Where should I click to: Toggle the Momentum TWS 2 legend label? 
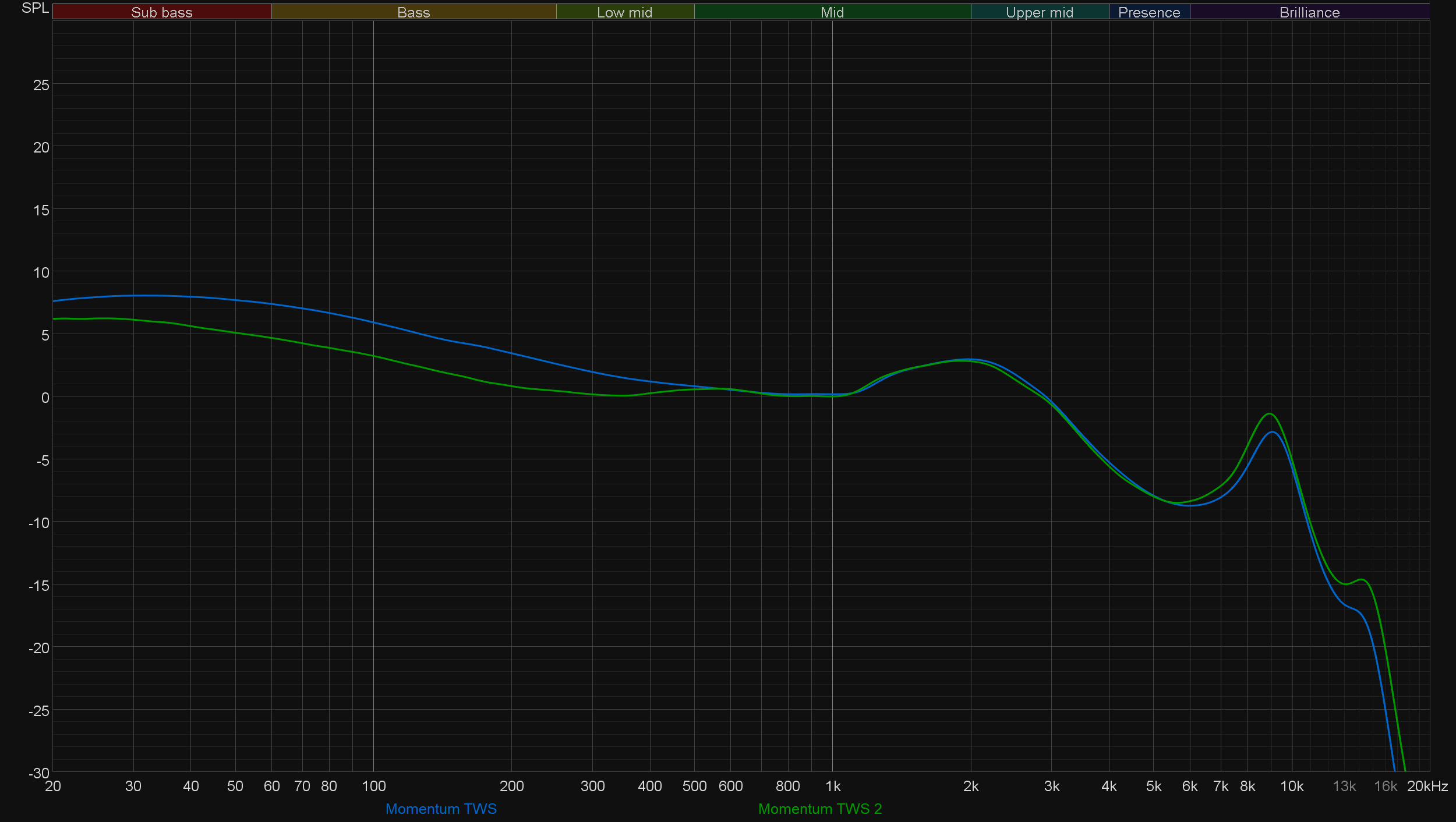[x=819, y=809]
